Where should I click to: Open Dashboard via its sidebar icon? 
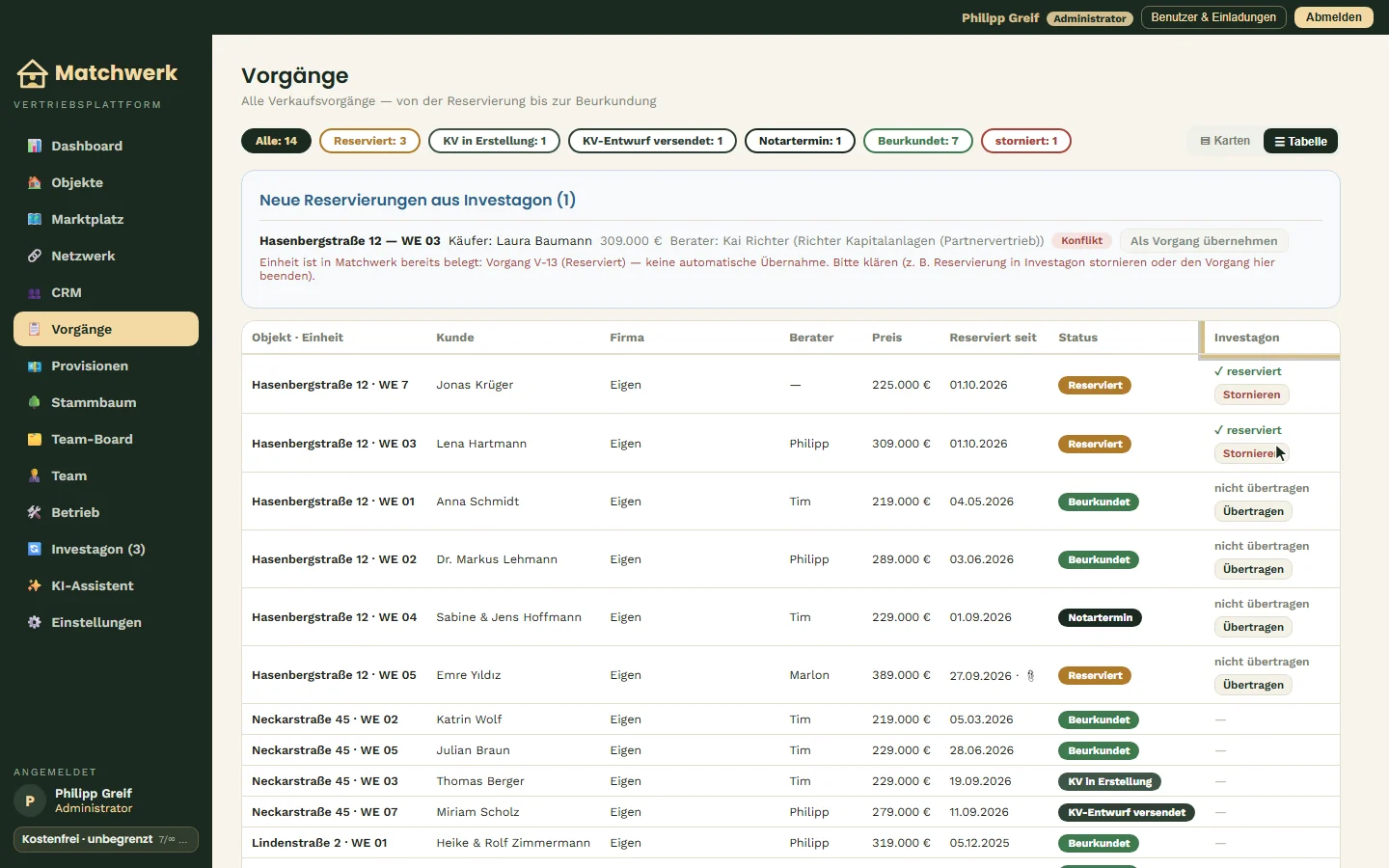(35, 146)
